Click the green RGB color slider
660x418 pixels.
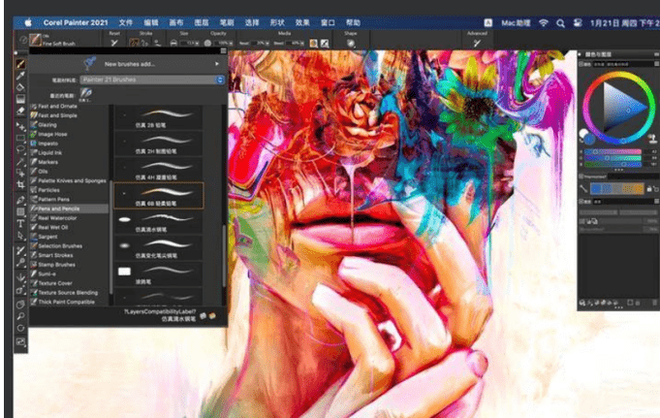point(613,158)
